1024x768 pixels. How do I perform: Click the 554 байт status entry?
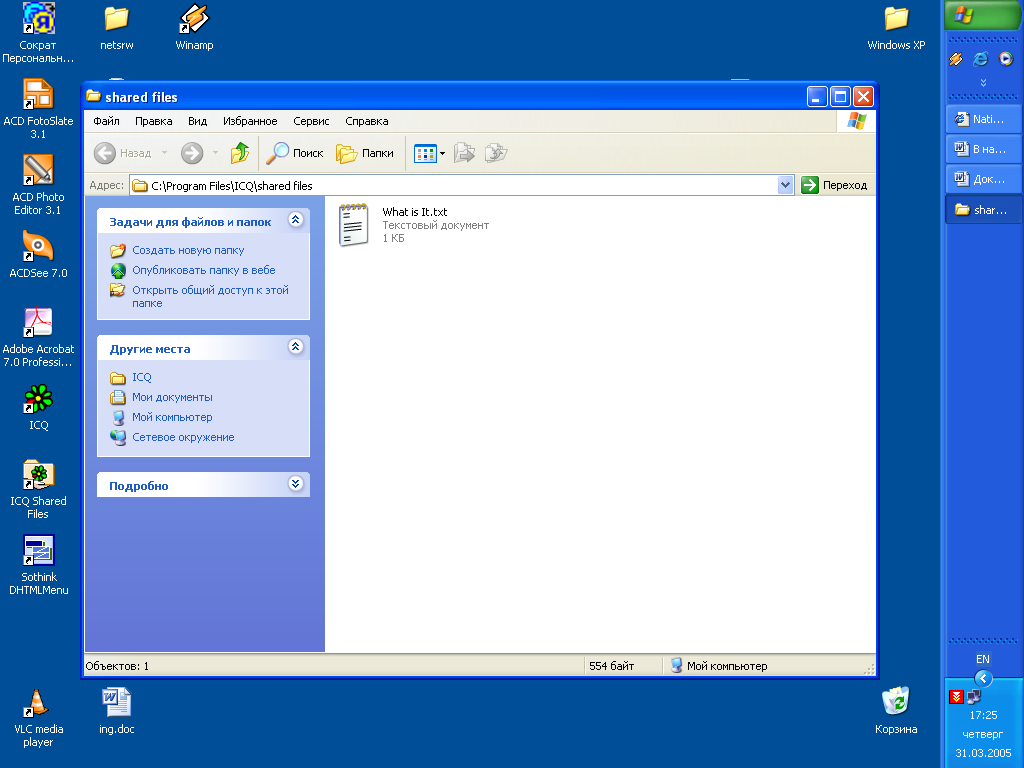611,666
